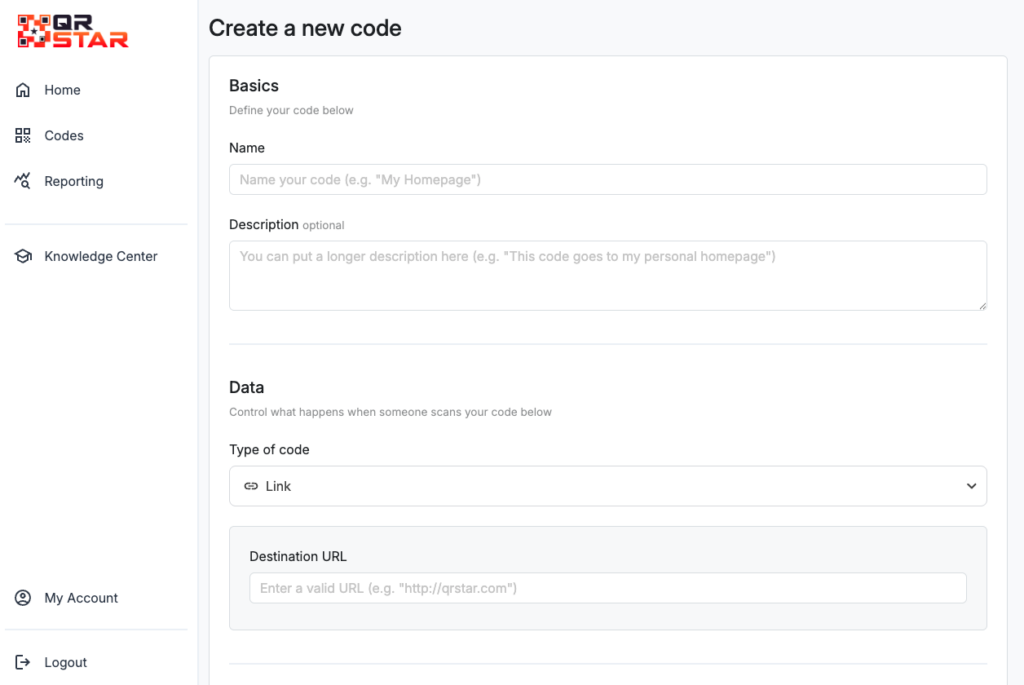Click into the Description text area
1024x685 pixels.
607,275
